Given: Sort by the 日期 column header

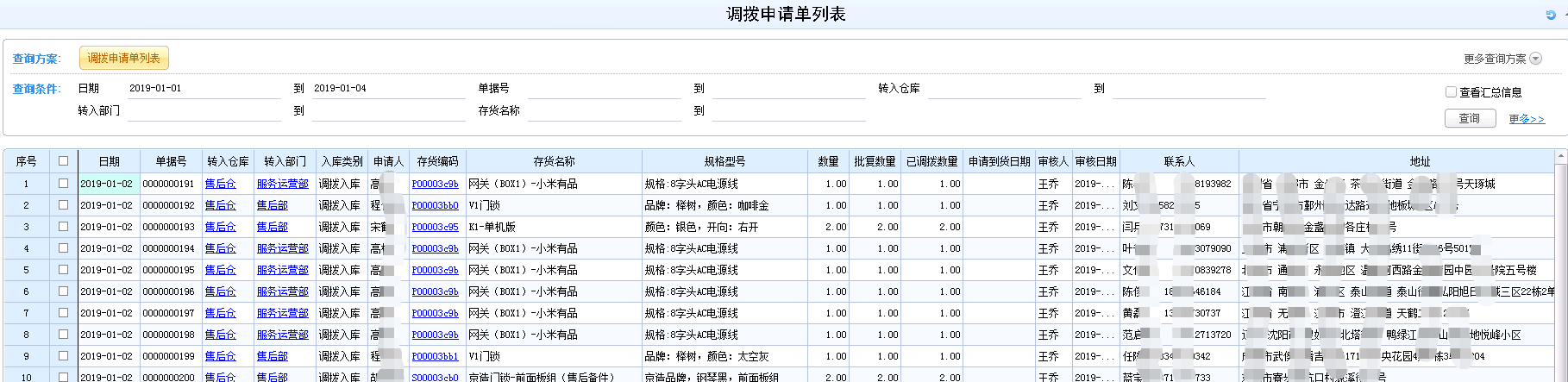Looking at the screenshot, I should pos(109,161).
